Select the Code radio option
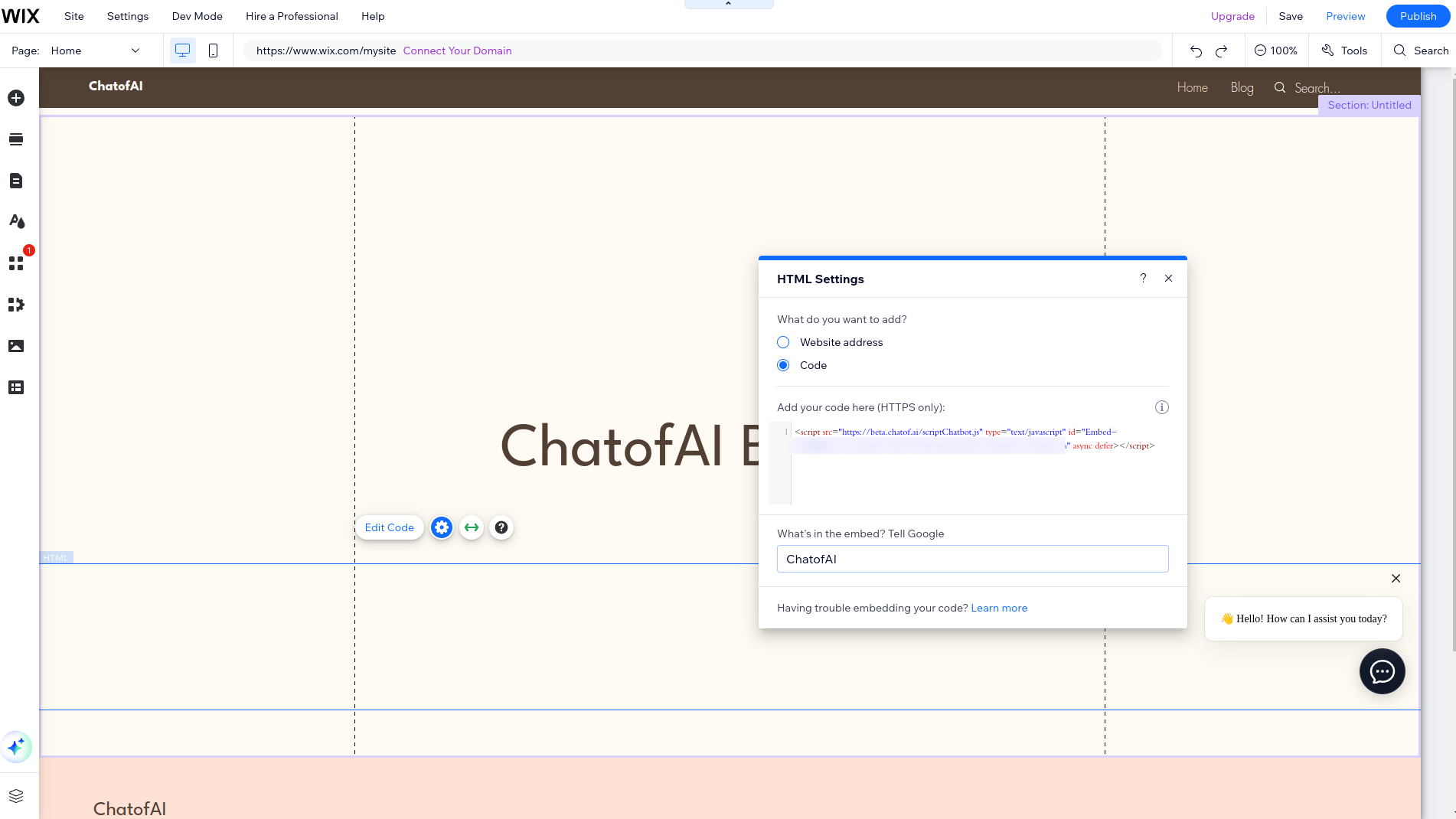This screenshot has height=819, width=1456. click(x=783, y=365)
